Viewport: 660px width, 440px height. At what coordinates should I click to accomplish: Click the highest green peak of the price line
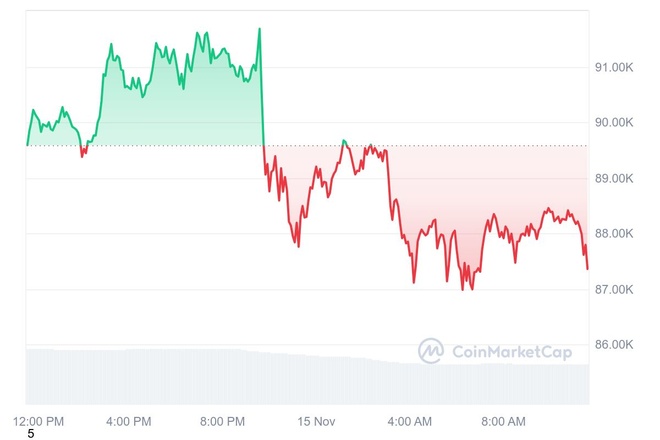pos(260,29)
